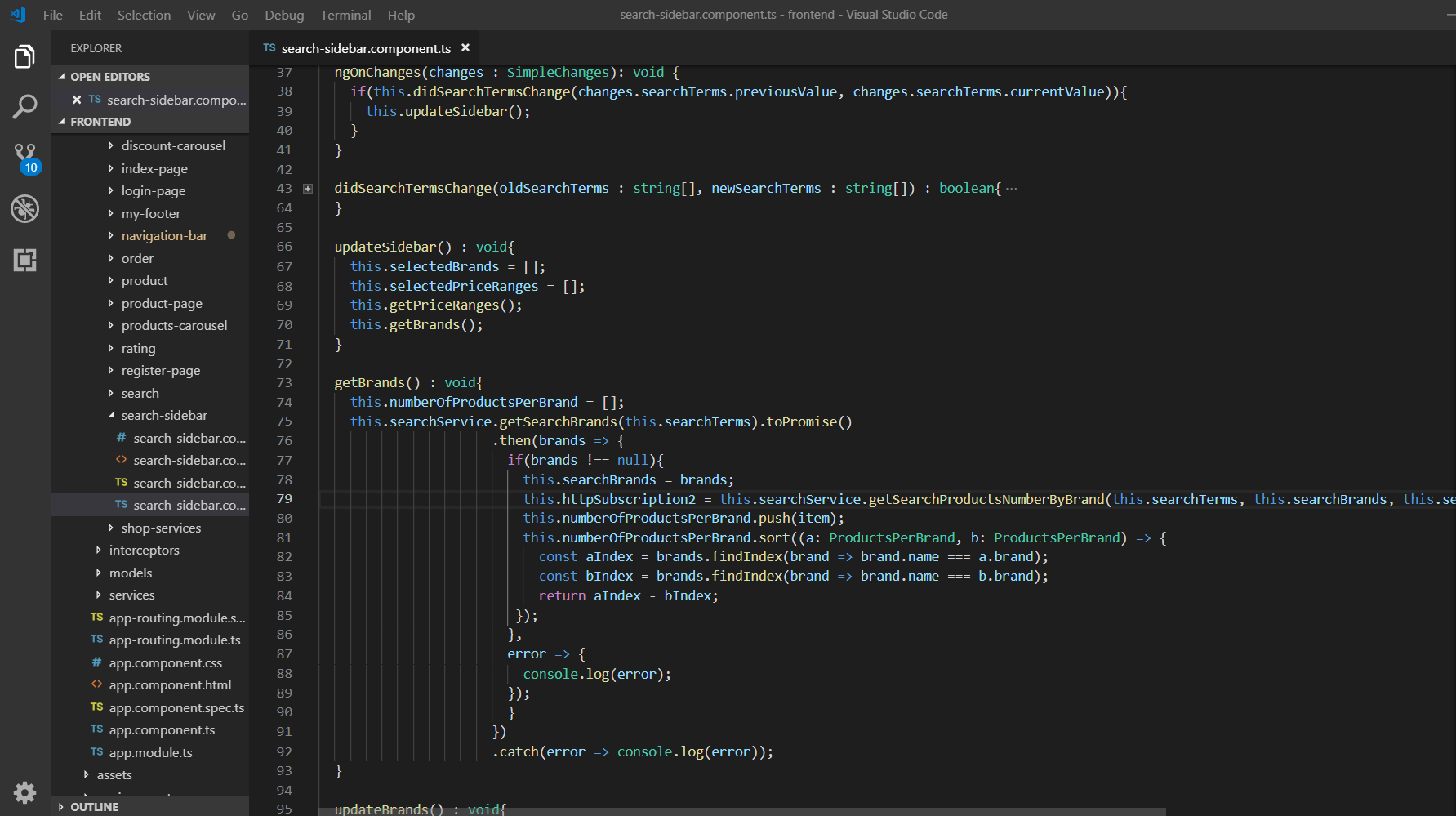Open the Help menu

(401, 15)
